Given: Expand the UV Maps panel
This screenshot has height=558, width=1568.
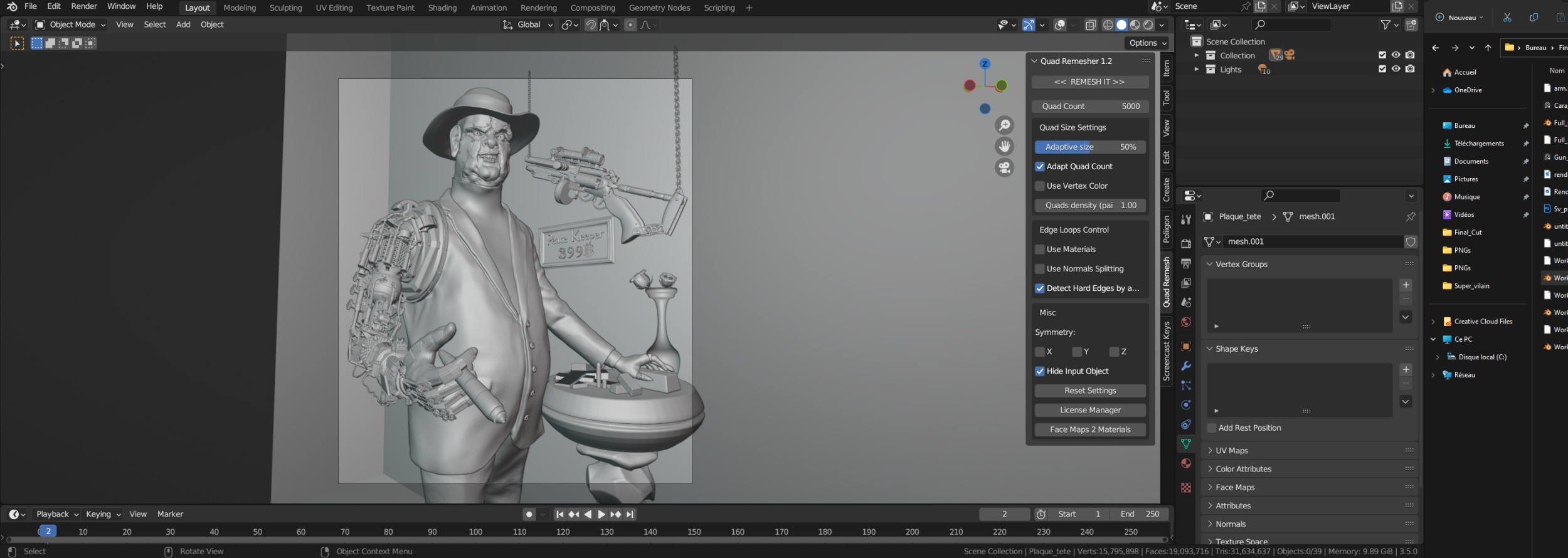Looking at the screenshot, I should 1232,451.
